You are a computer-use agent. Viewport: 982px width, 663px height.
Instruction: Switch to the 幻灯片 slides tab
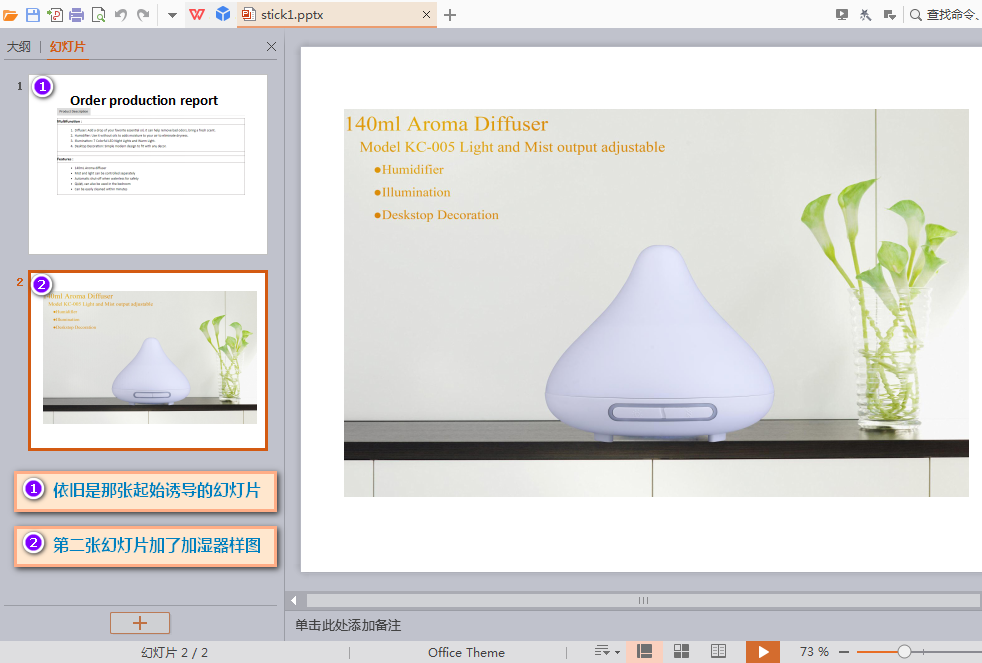(68, 46)
